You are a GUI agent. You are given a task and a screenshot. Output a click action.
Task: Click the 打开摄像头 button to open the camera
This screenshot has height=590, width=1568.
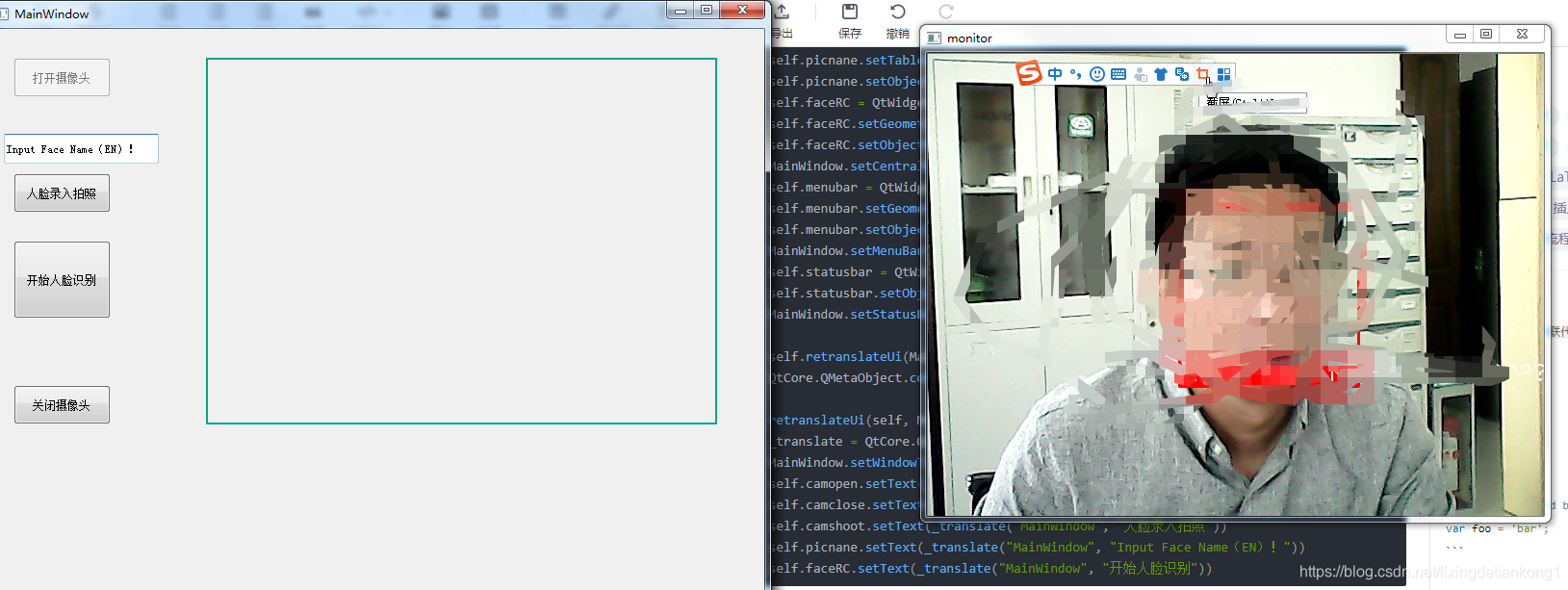62,78
